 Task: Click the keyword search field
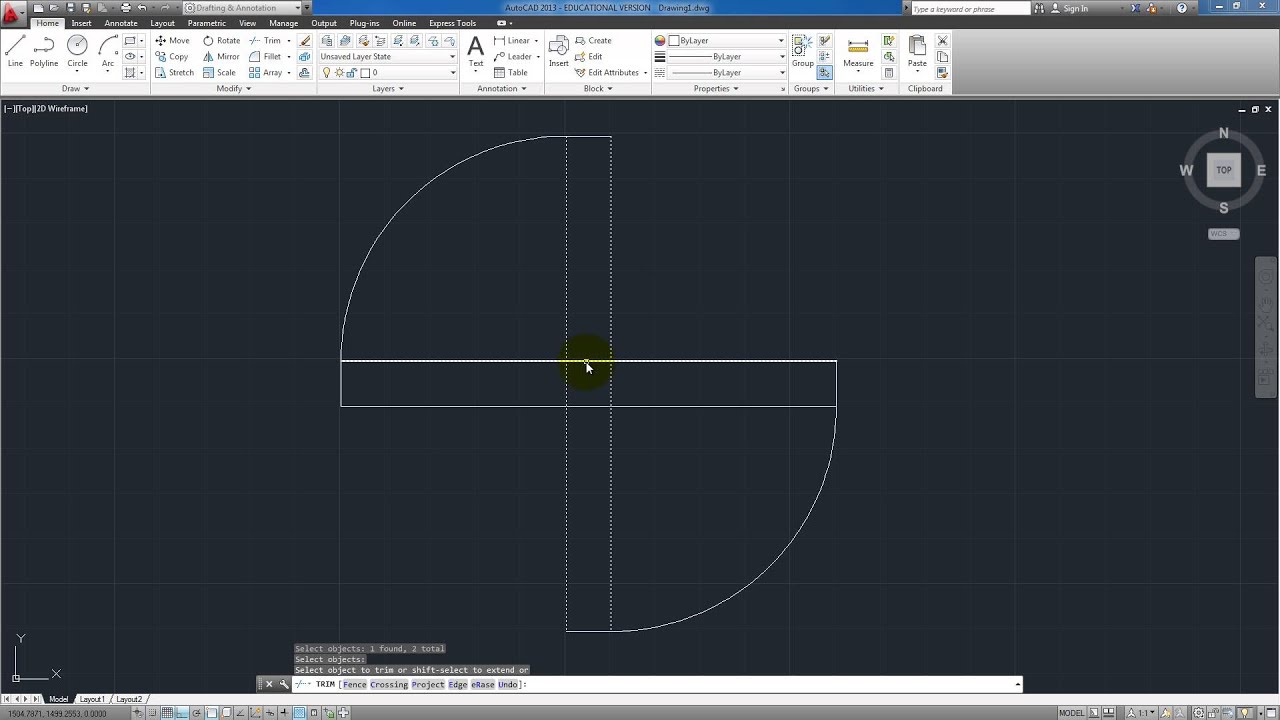pyautogui.click(x=970, y=8)
